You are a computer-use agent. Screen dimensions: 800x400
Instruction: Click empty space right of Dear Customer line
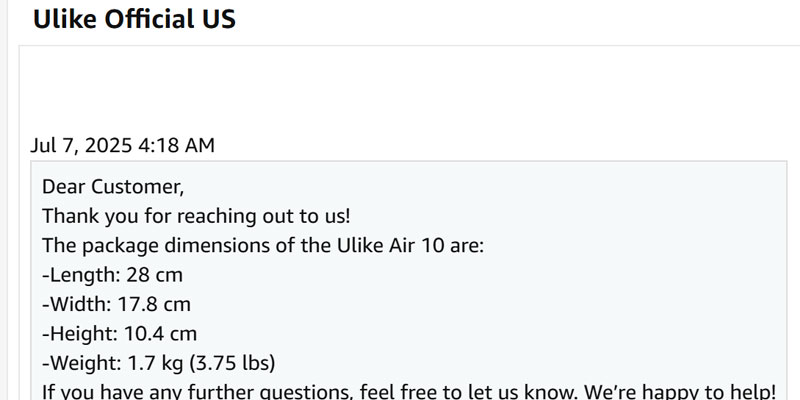click(485, 187)
